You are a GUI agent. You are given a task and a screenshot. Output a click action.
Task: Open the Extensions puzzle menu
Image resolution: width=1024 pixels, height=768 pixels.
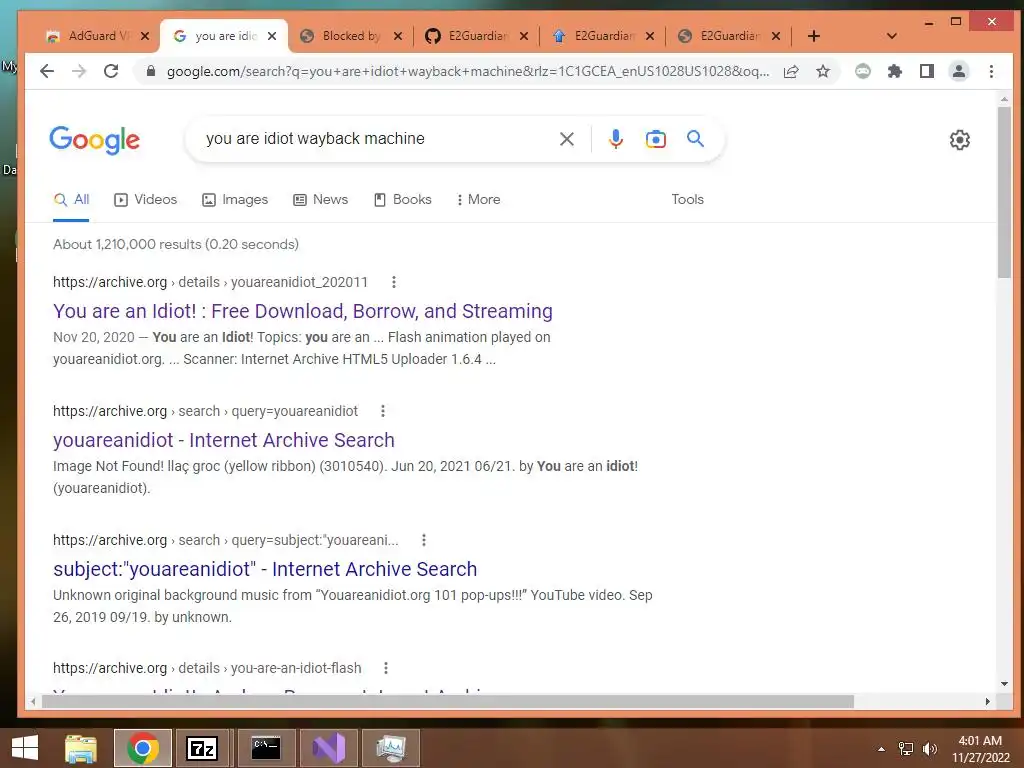point(895,71)
